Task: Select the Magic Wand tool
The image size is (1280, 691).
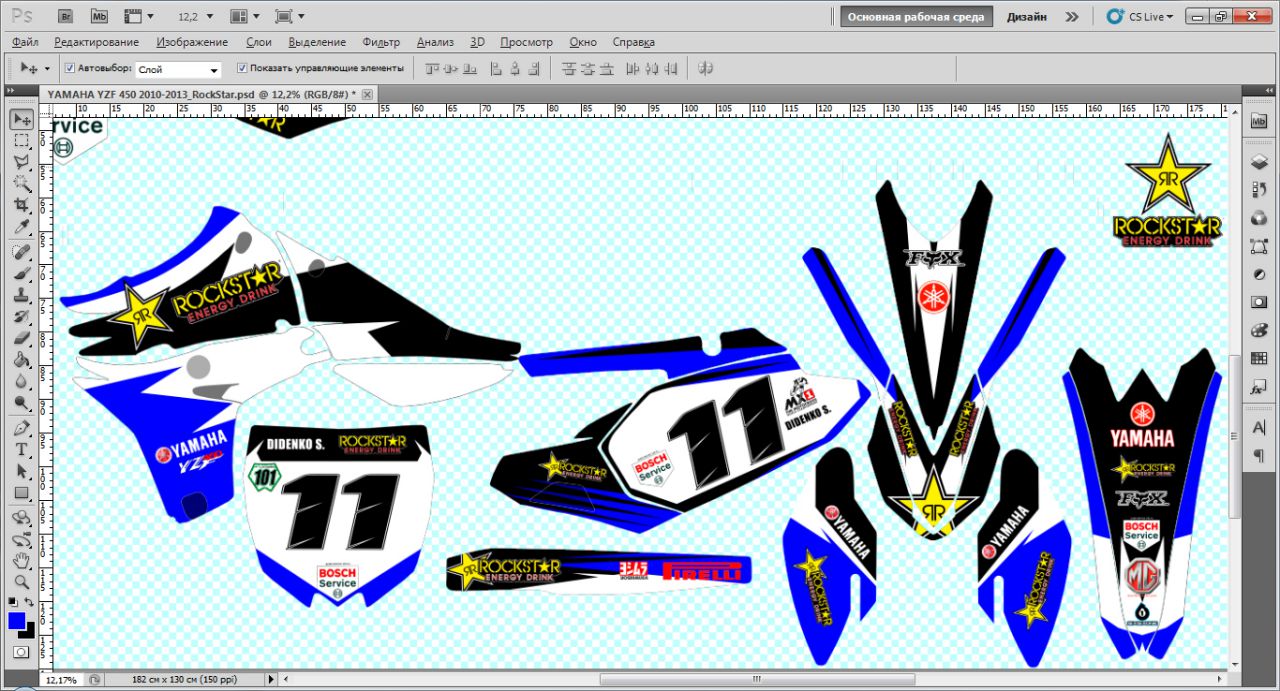Action: (x=21, y=183)
